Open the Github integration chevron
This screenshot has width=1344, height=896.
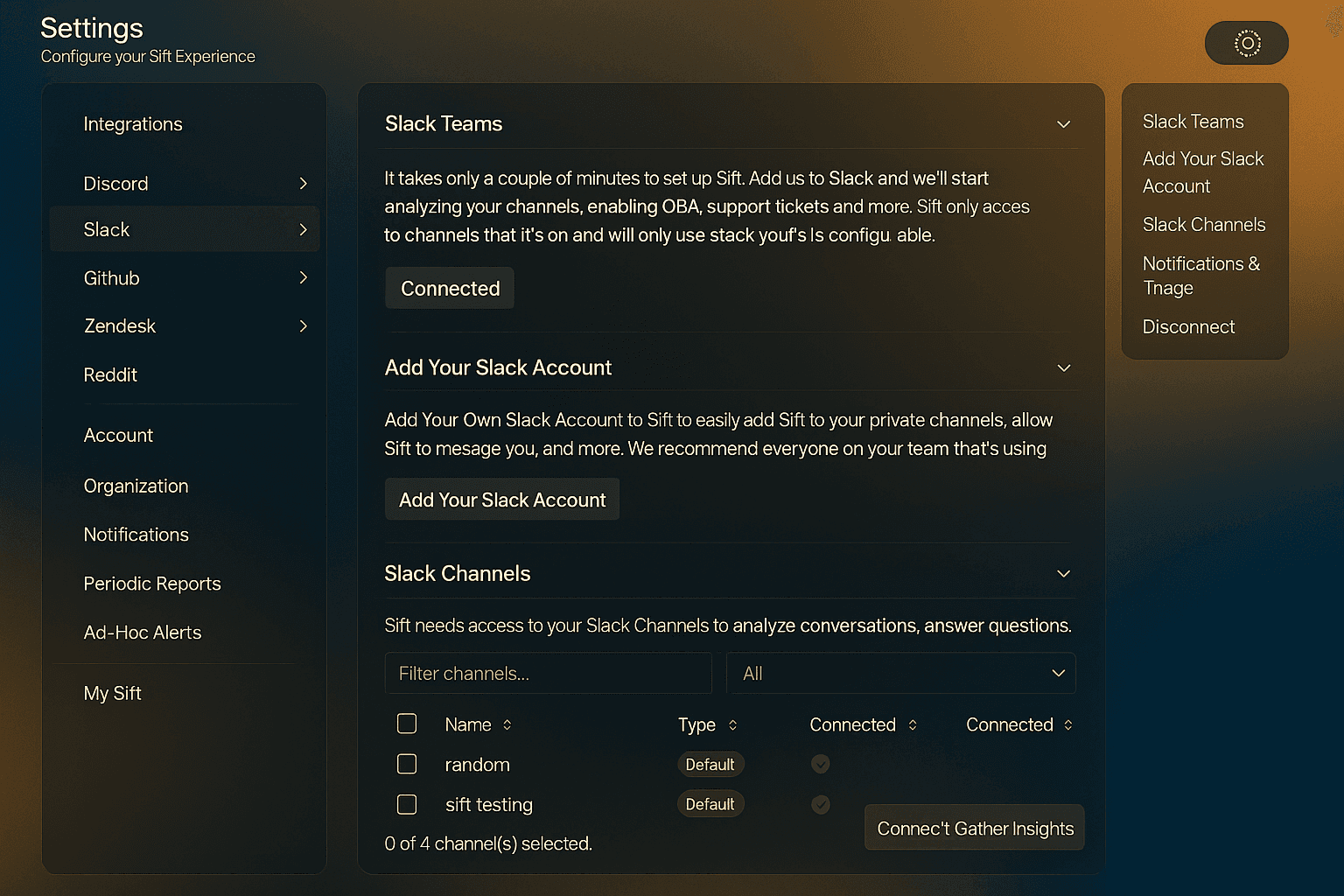tap(304, 277)
